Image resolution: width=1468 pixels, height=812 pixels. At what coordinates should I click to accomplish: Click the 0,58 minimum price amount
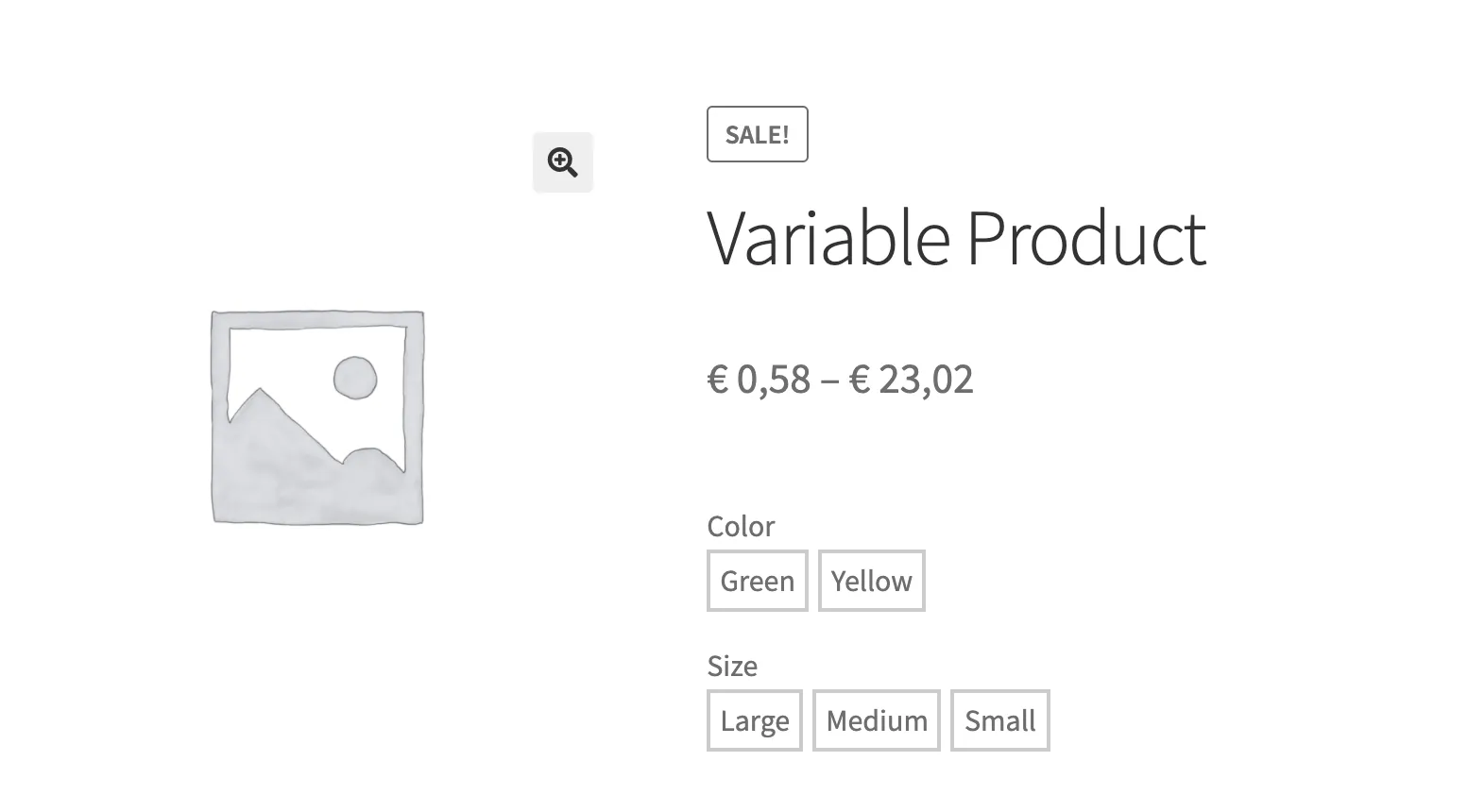pyautogui.click(x=774, y=380)
